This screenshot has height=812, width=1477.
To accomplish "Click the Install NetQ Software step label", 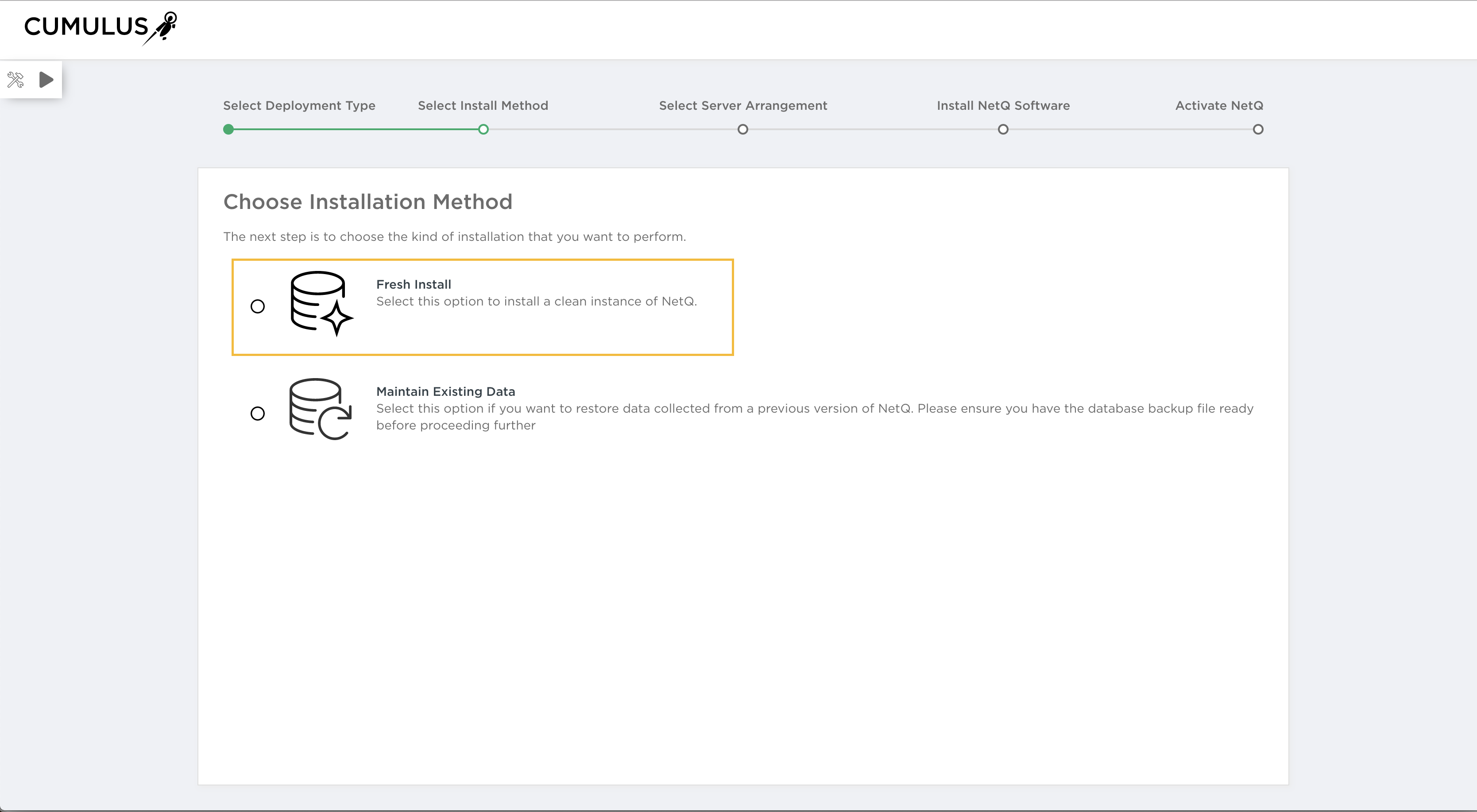I will click(1003, 105).
